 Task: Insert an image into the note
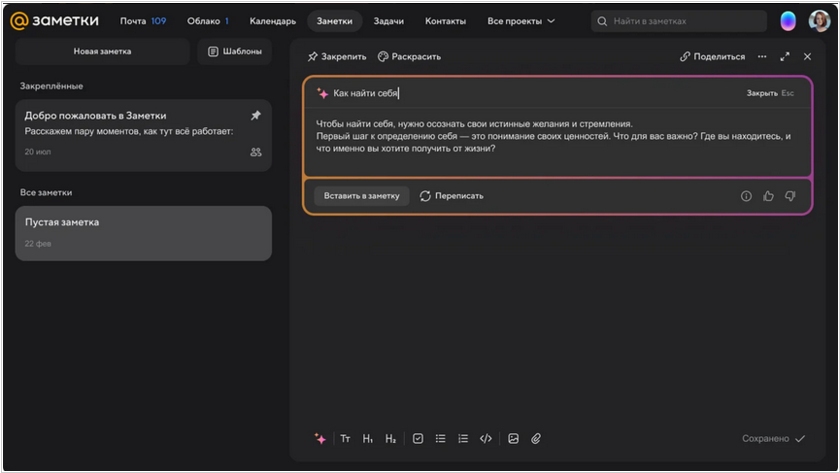coord(513,438)
